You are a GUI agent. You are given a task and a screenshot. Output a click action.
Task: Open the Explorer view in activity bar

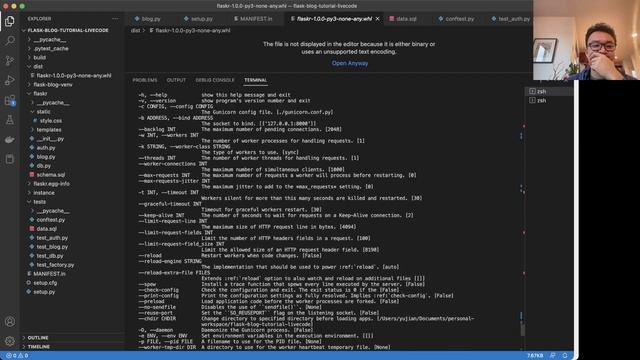click(10, 21)
